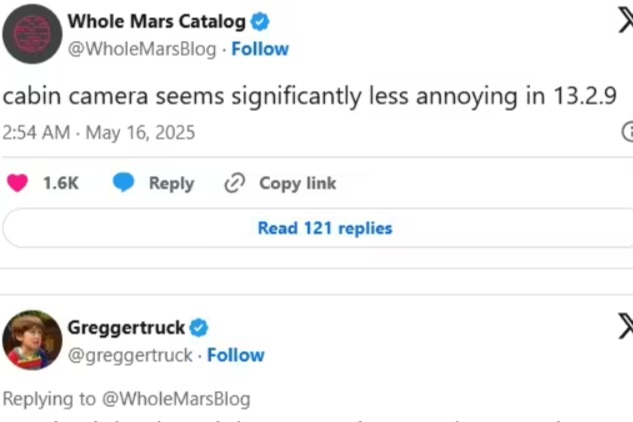The image size is (633, 422).
Task: Click the X logo on Whole Mars Catalog tweet
Action: pos(626,20)
